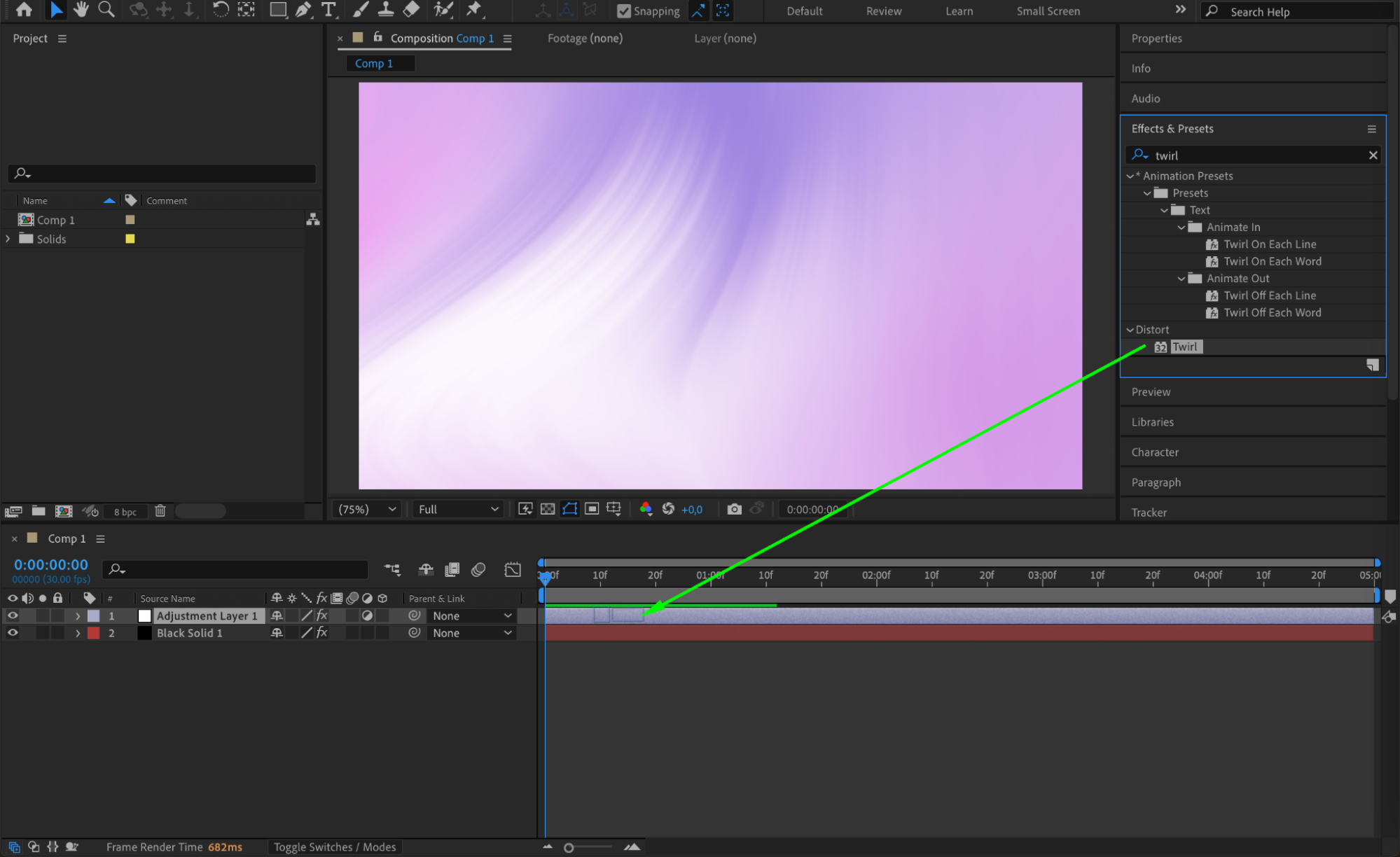The image size is (1400, 857).
Task: Select the Zoom tool in toolbar
Action: [106, 10]
